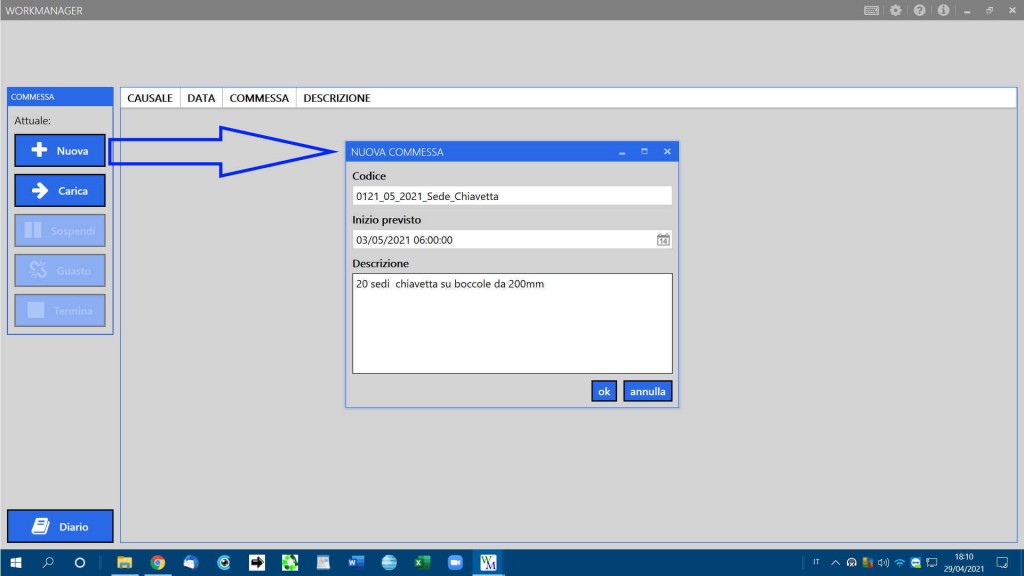
Task: Open the green recycle app icon on taskbar
Action: [x=290, y=562]
